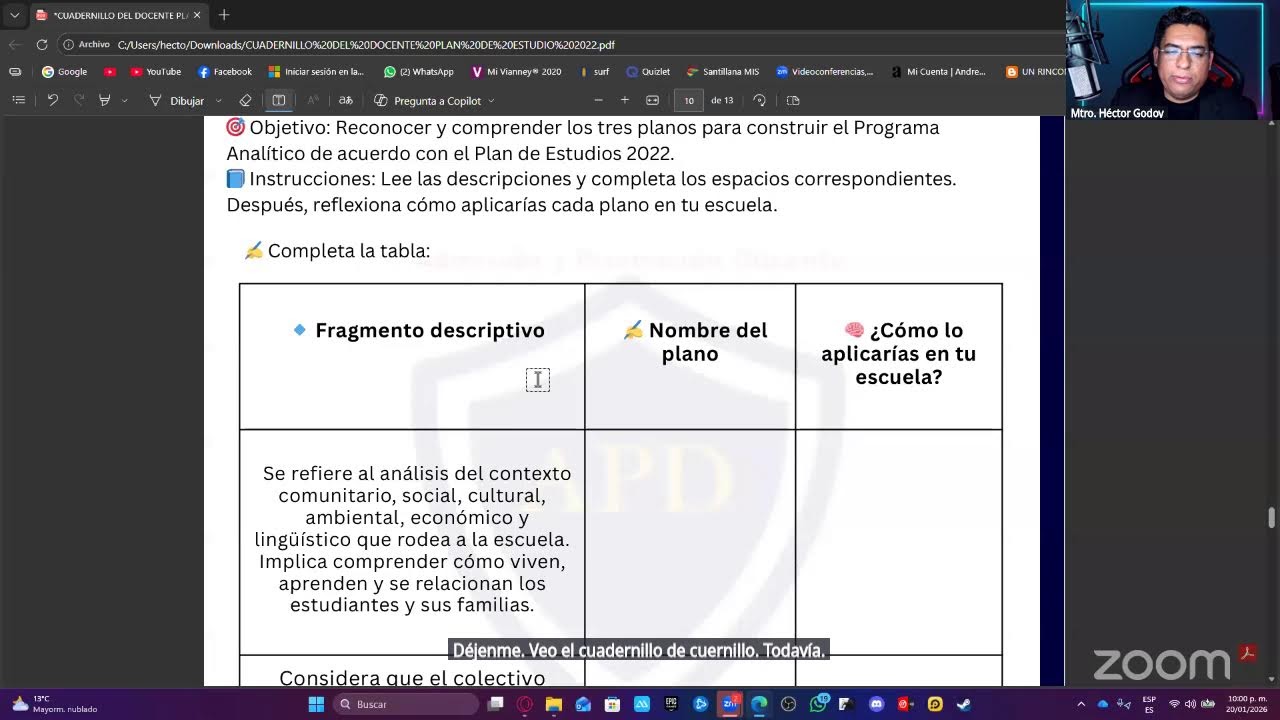Open YouTube bookmark
Image resolution: width=1280 pixels, height=720 pixels.
[x=156, y=72]
